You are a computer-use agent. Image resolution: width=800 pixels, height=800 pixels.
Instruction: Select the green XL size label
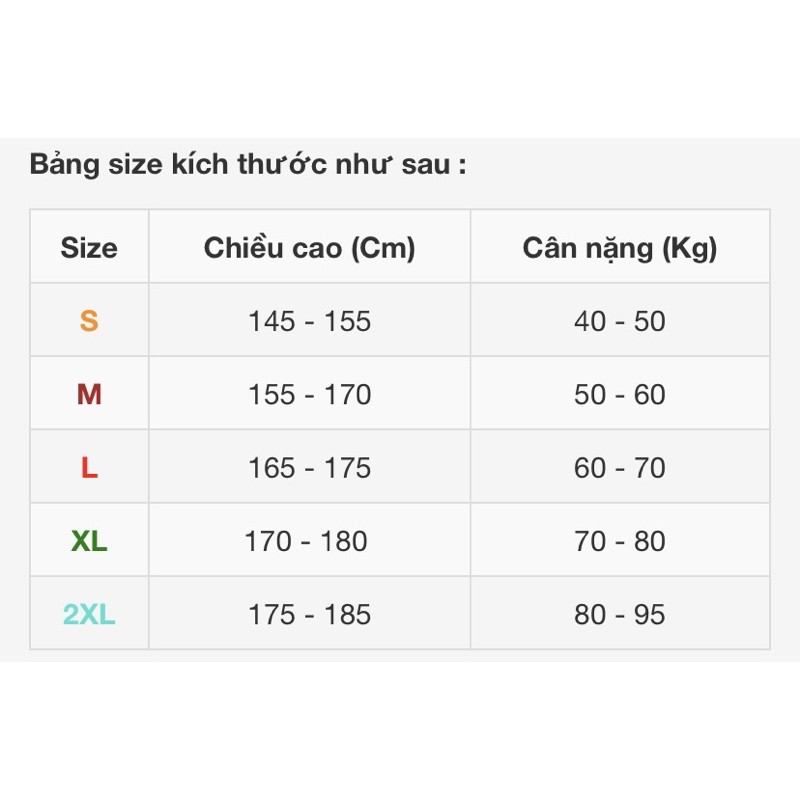[x=89, y=541]
